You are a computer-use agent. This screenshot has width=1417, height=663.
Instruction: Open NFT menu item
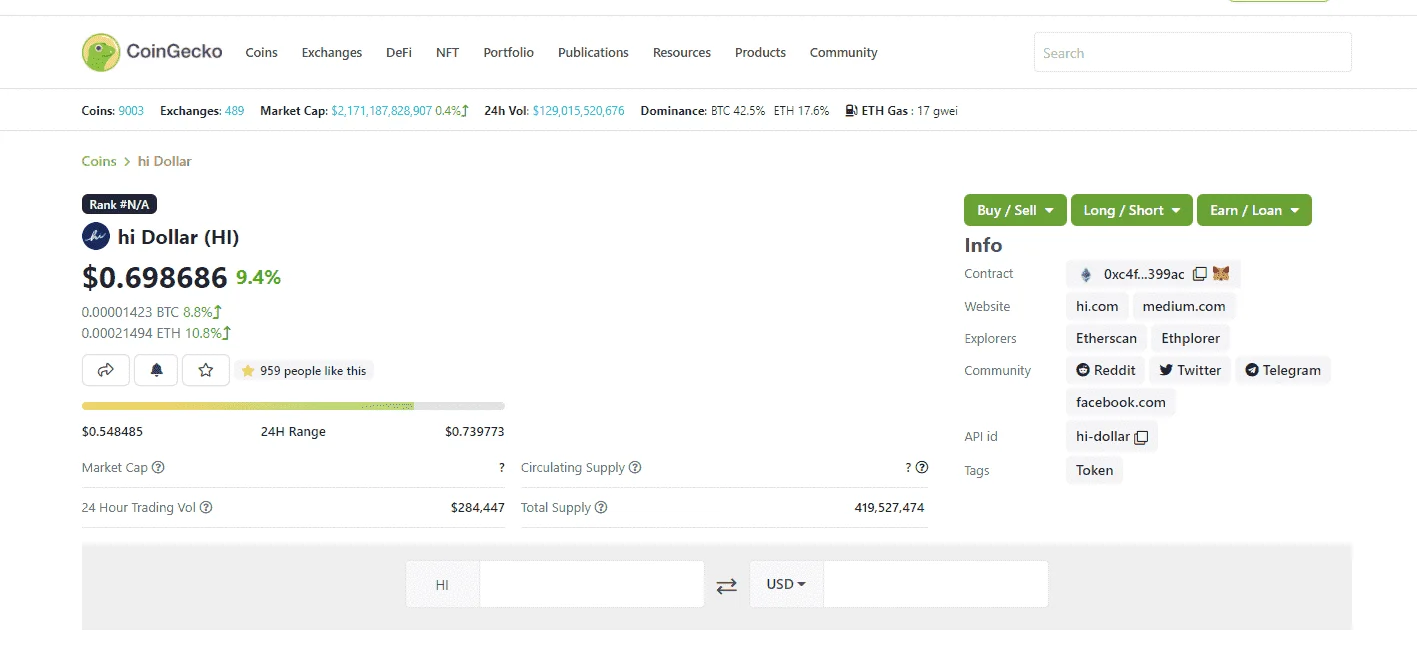448,52
